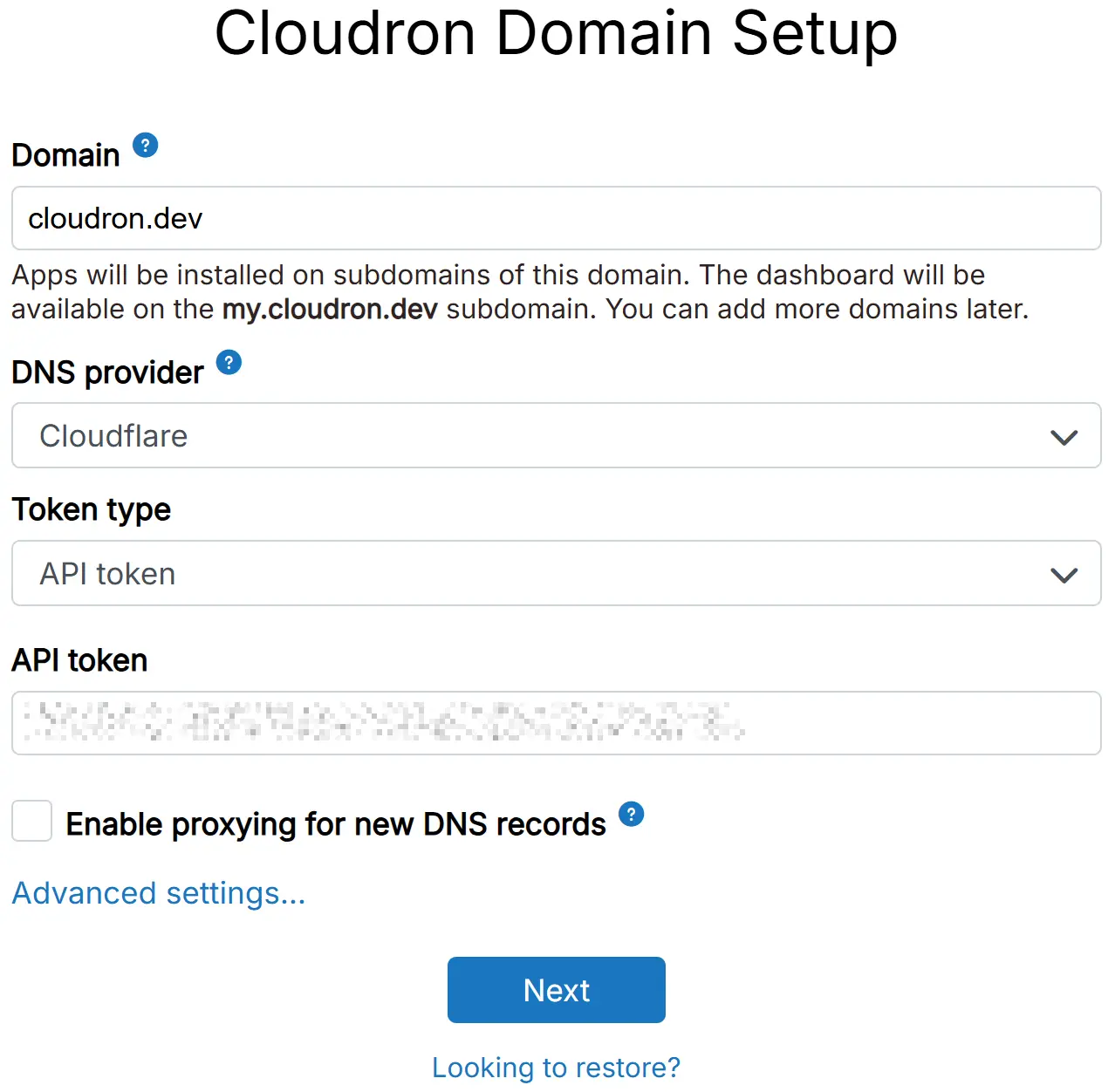The image size is (1115, 1092).
Task: Click the chevron arrow in Cloudflare select box
Action: pos(1064,437)
